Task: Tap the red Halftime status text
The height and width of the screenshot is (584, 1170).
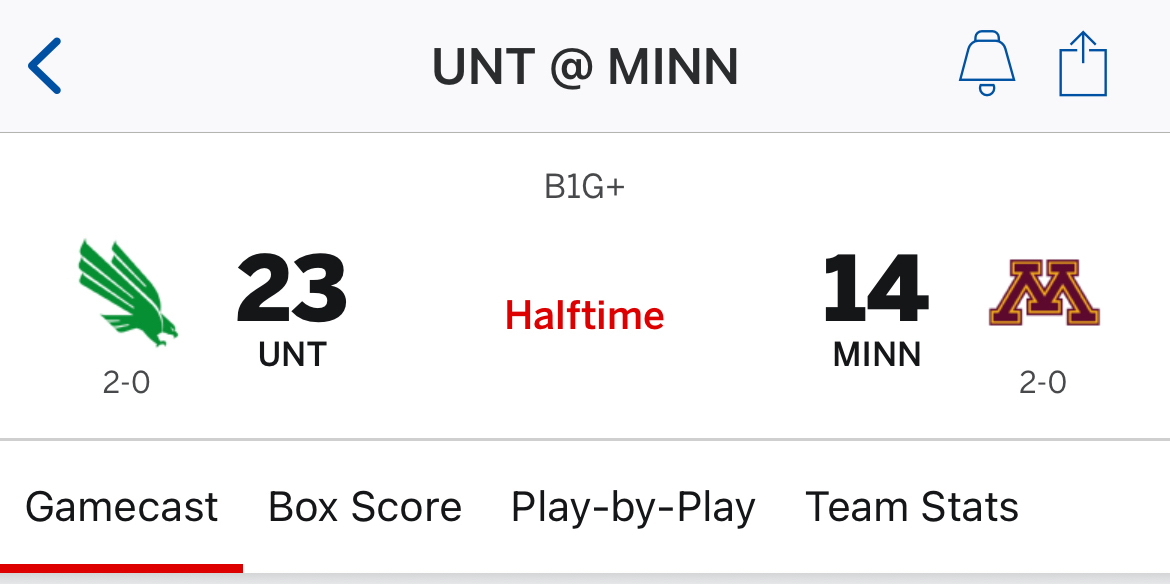Action: tap(584, 316)
